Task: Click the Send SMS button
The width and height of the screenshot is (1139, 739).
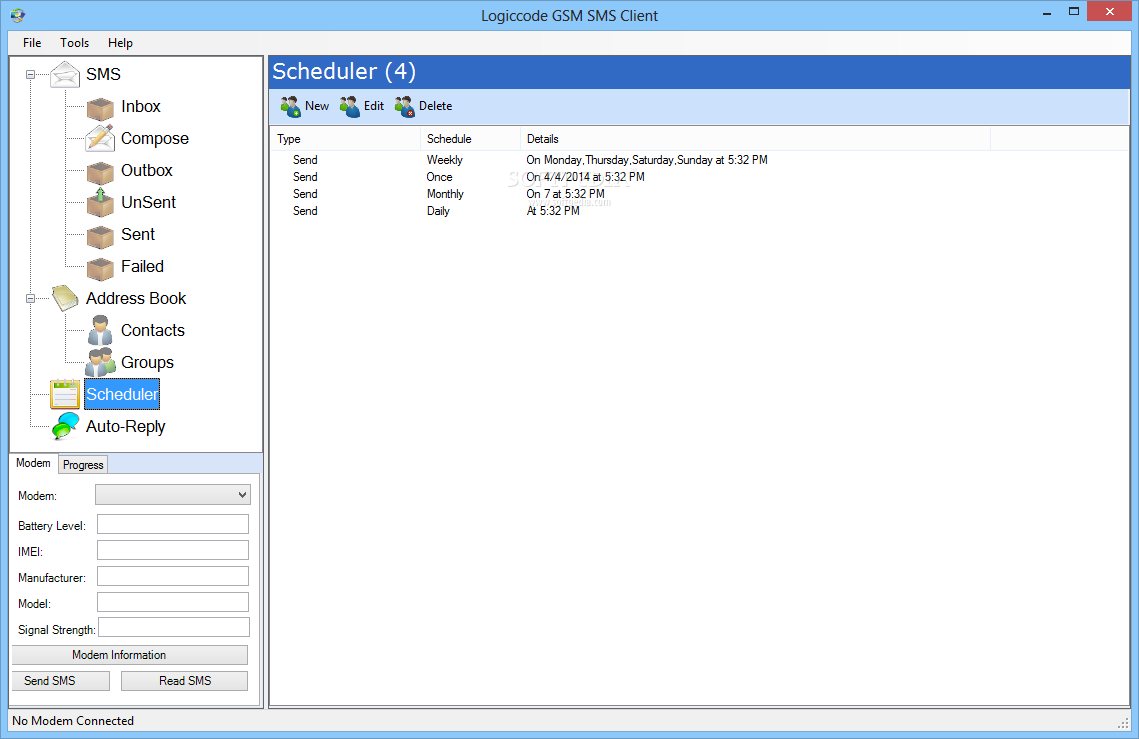Action: (61, 681)
